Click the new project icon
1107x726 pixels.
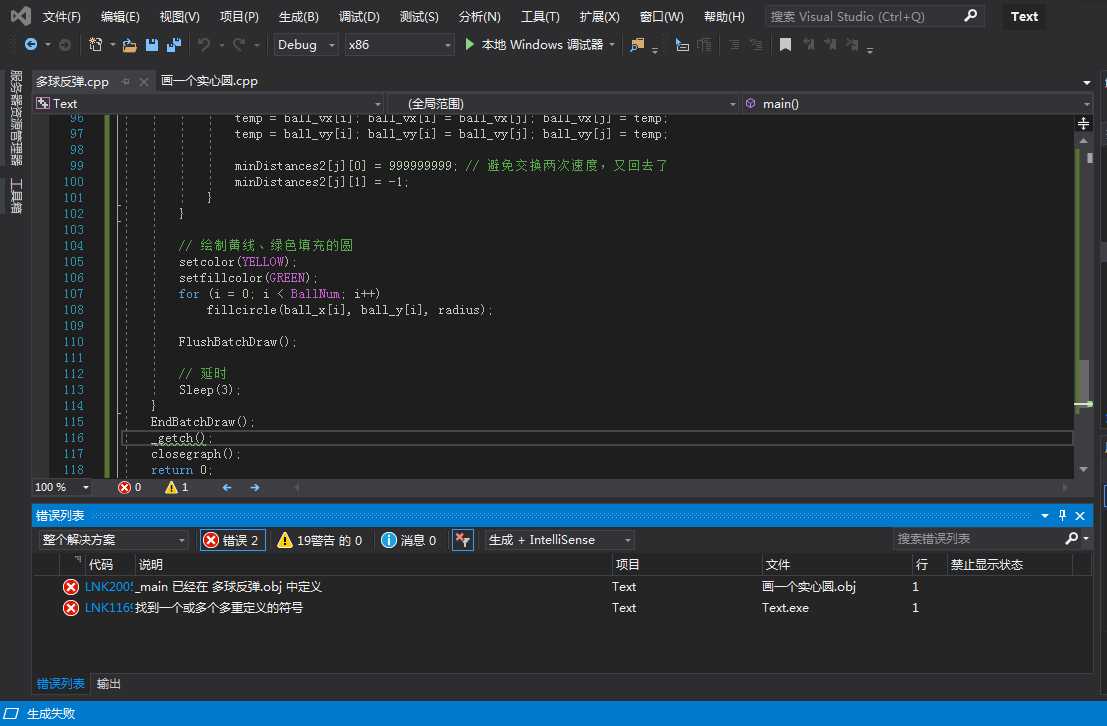[95, 44]
